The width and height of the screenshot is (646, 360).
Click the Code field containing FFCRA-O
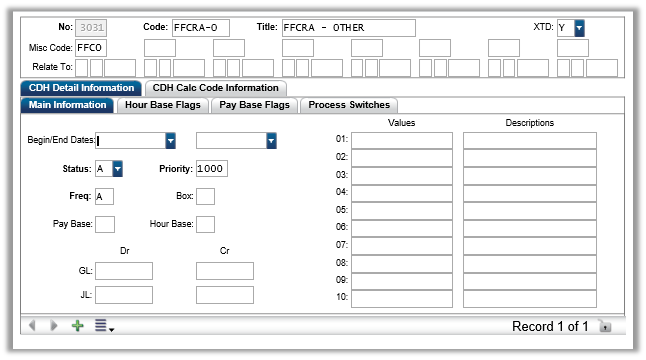tap(201, 28)
